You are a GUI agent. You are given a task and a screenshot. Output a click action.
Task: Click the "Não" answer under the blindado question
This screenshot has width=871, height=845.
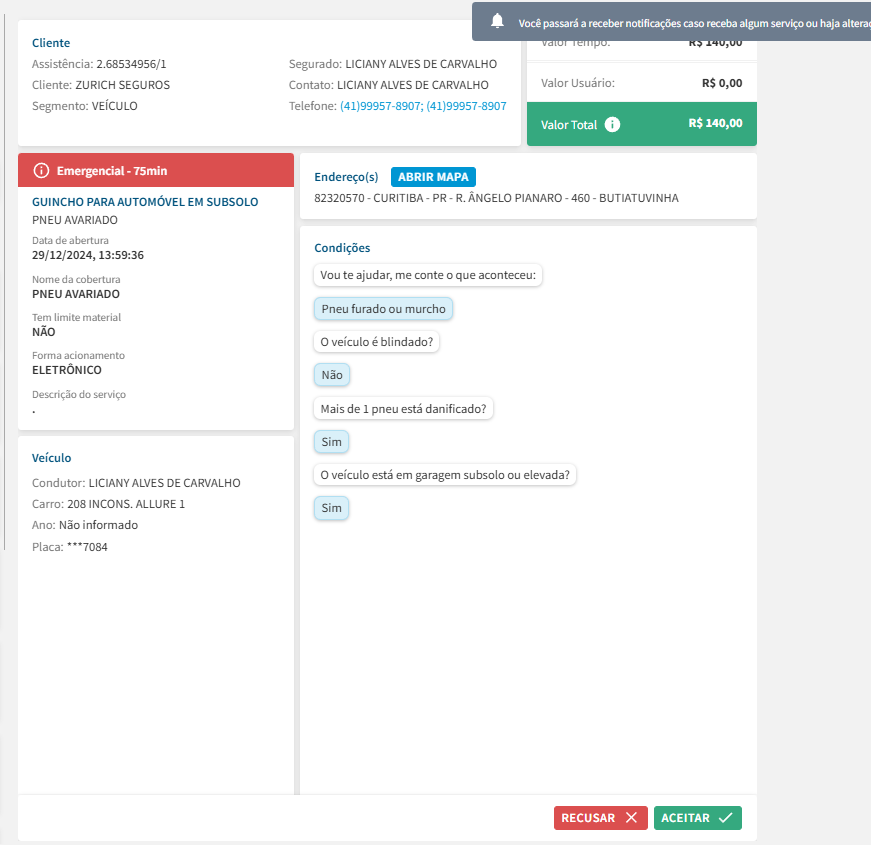tap(331, 375)
